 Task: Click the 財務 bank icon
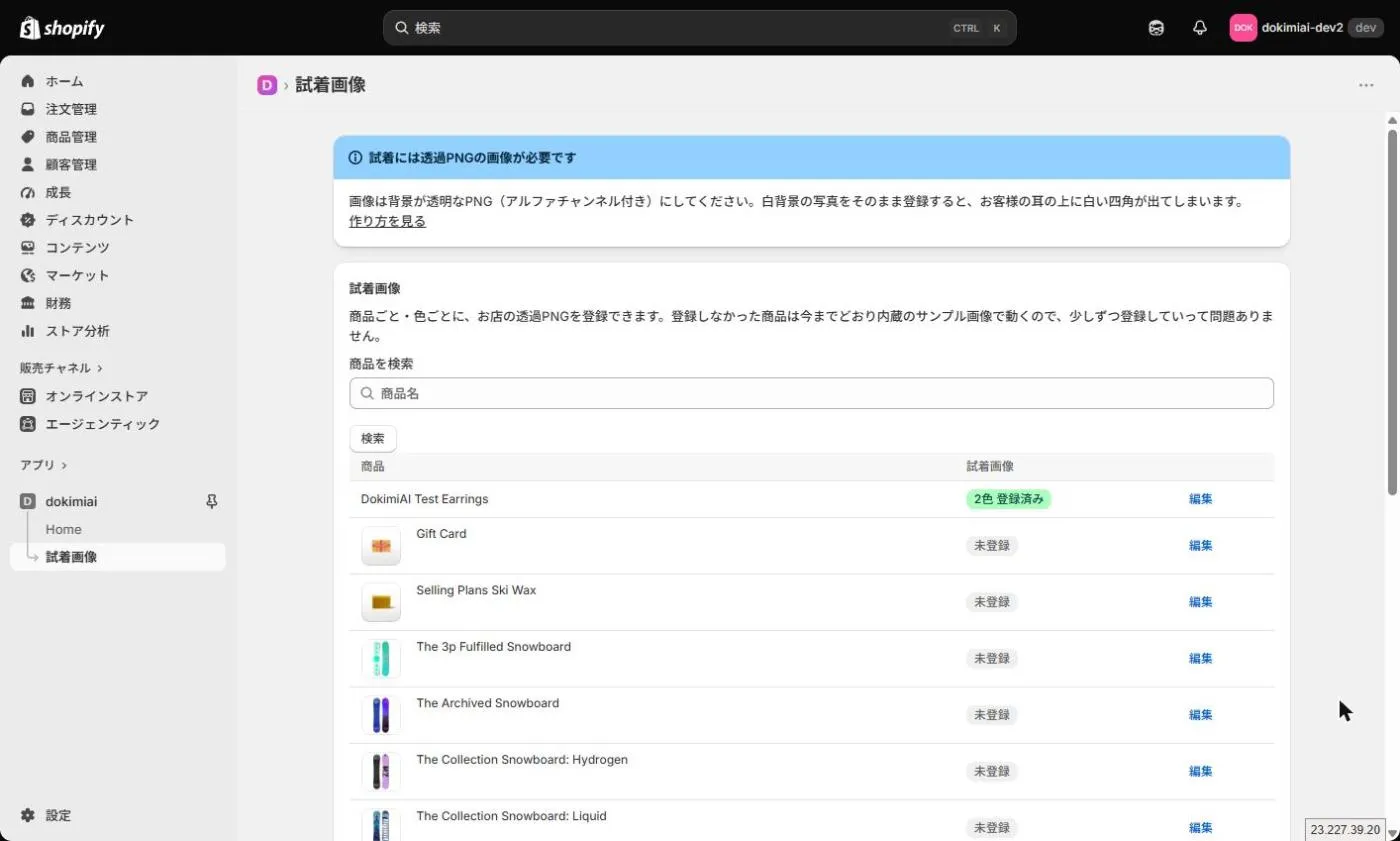(28, 303)
